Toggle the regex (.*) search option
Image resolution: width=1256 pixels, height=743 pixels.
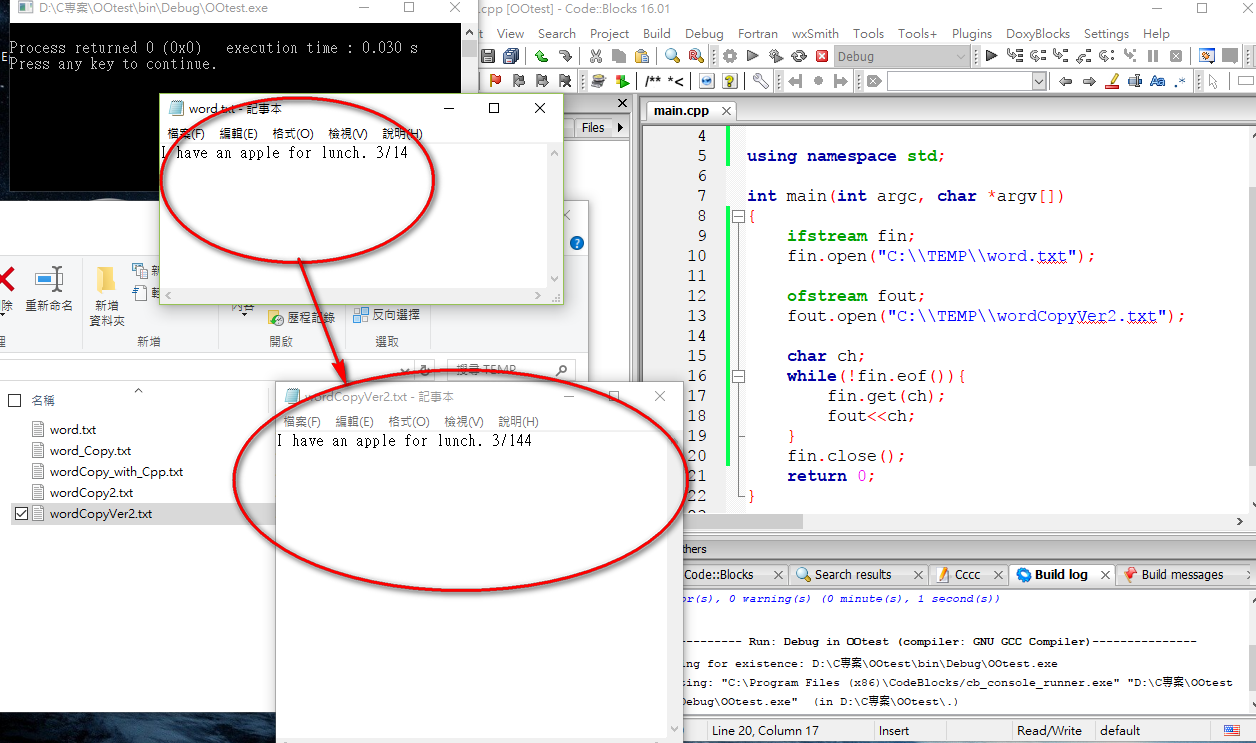[x=1181, y=81]
